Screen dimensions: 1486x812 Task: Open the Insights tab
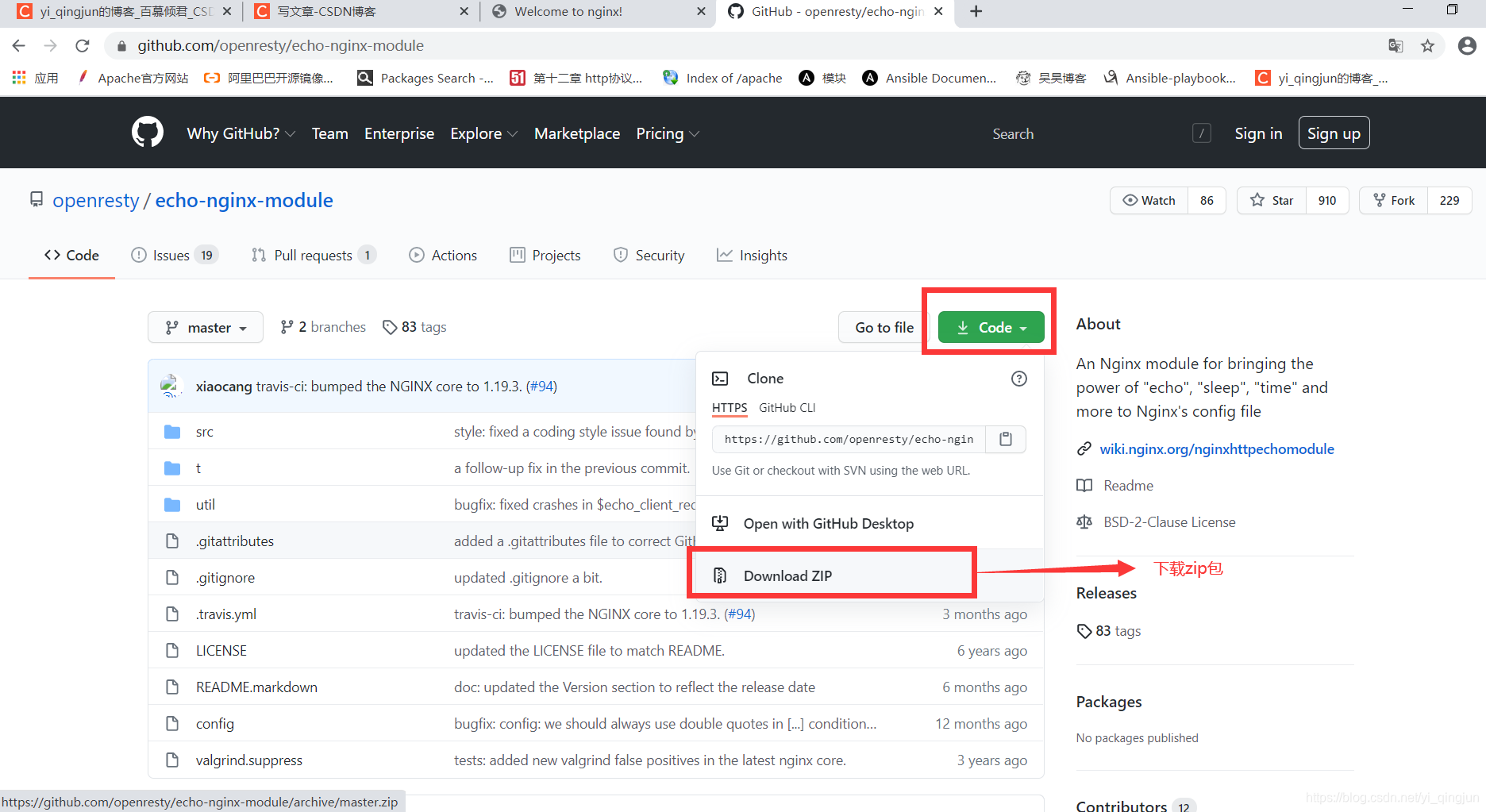(752, 255)
